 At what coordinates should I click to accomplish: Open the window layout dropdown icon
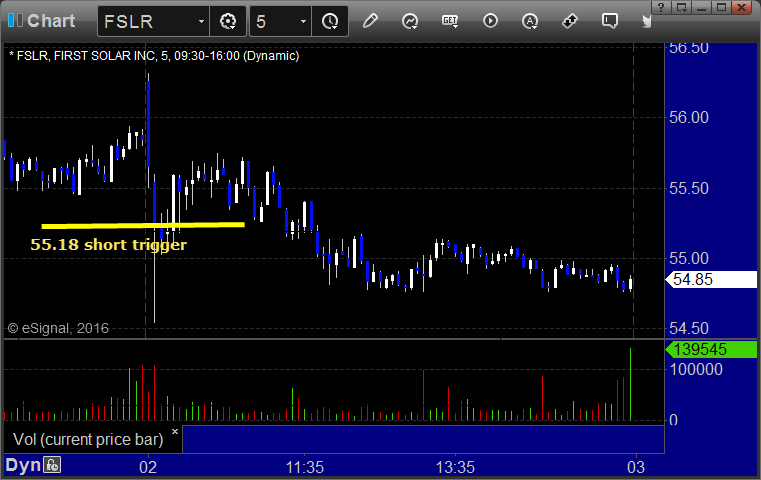(682, 7)
